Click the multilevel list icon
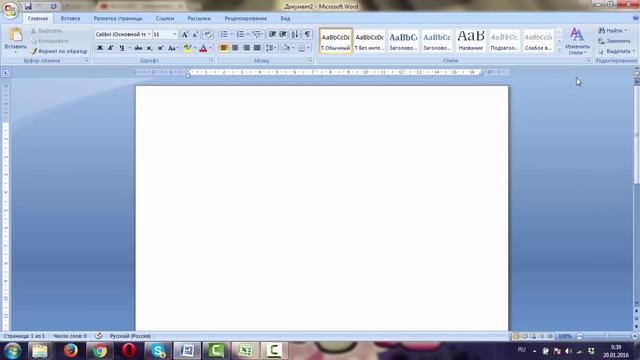 click(x=256, y=34)
